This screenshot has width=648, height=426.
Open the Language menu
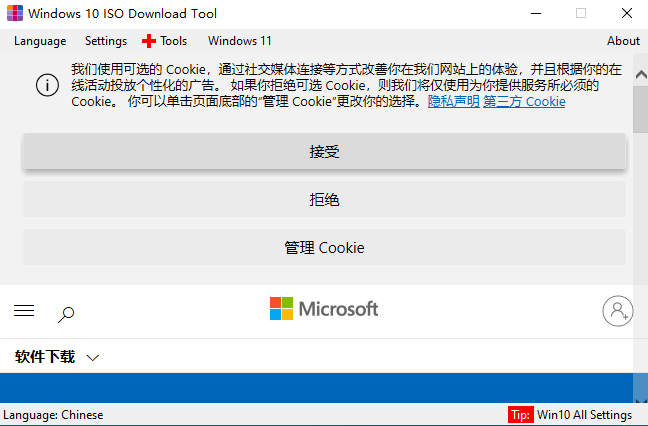[x=41, y=41]
